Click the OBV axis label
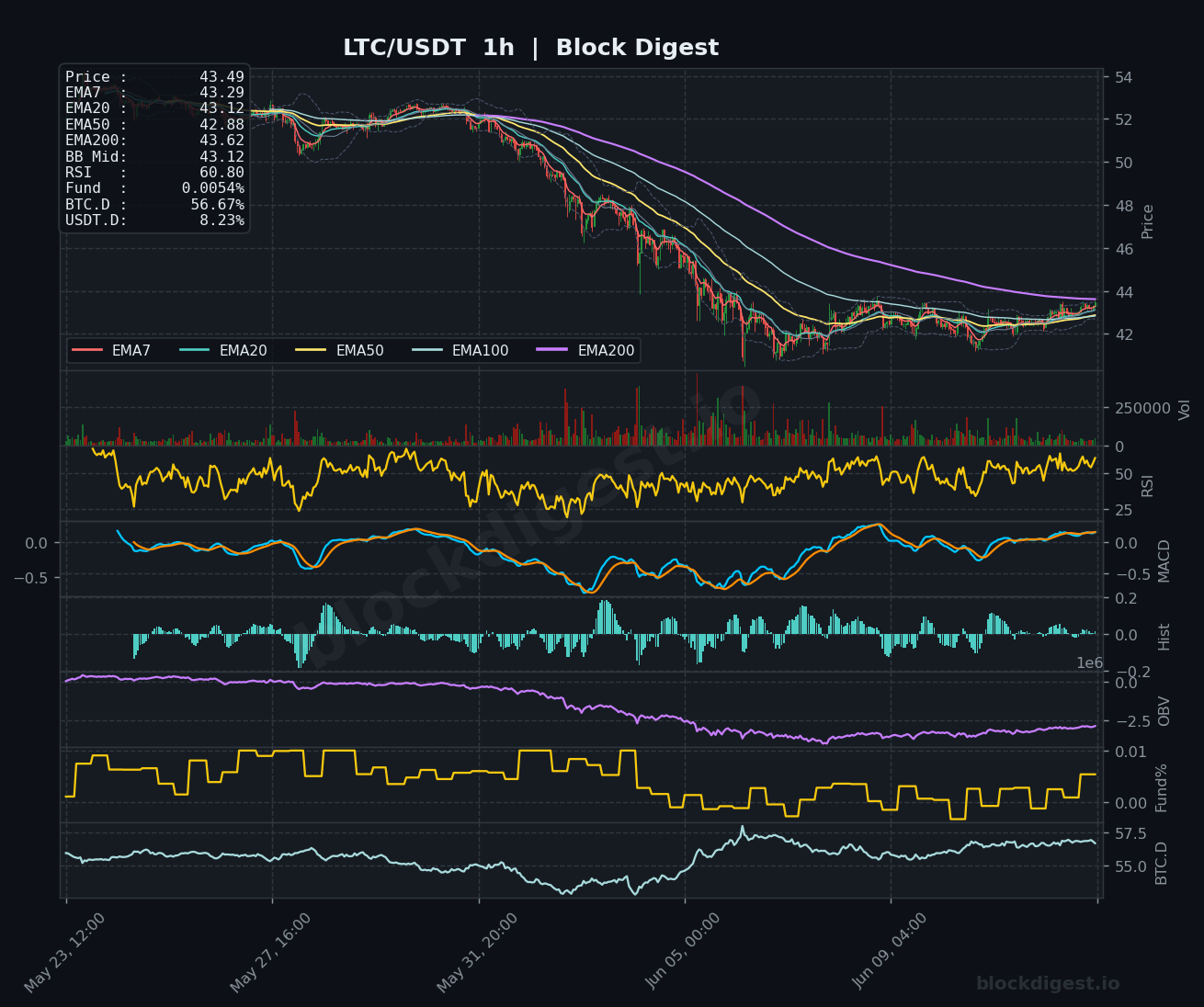 (x=1164, y=711)
